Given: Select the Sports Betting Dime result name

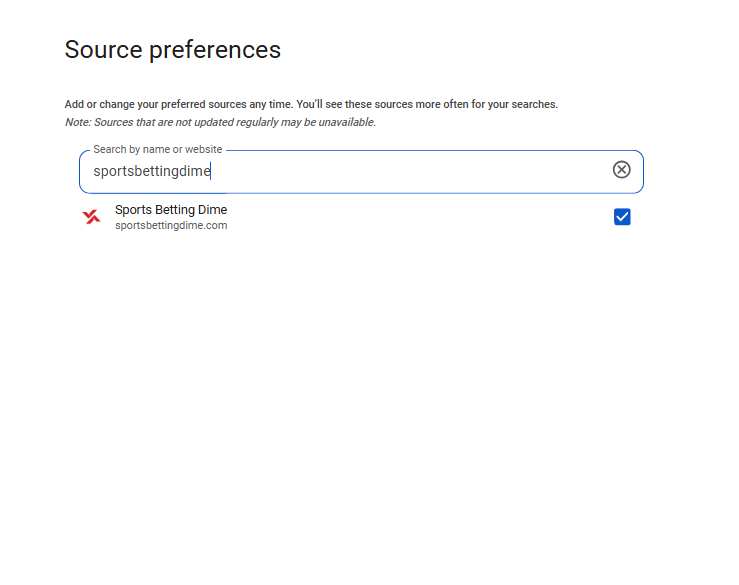Looking at the screenshot, I should pyautogui.click(x=171, y=210).
